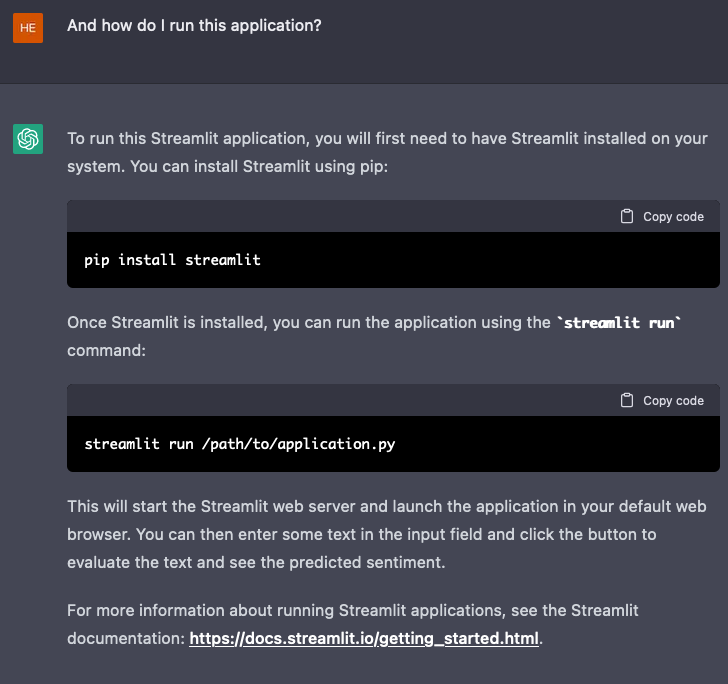Click the word 'streamlit' in pip install command
Image resolution: width=728 pixels, height=684 pixels.
(x=223, y=260)
